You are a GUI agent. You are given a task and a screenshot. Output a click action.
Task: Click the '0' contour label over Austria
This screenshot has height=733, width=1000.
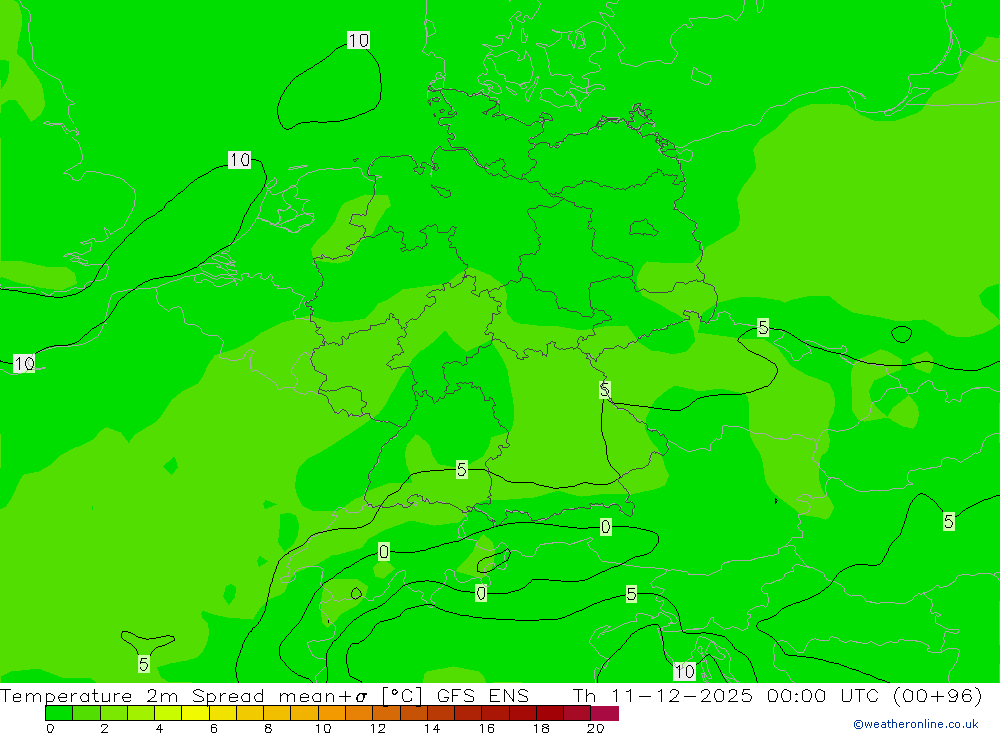click(x=605, y=527)
